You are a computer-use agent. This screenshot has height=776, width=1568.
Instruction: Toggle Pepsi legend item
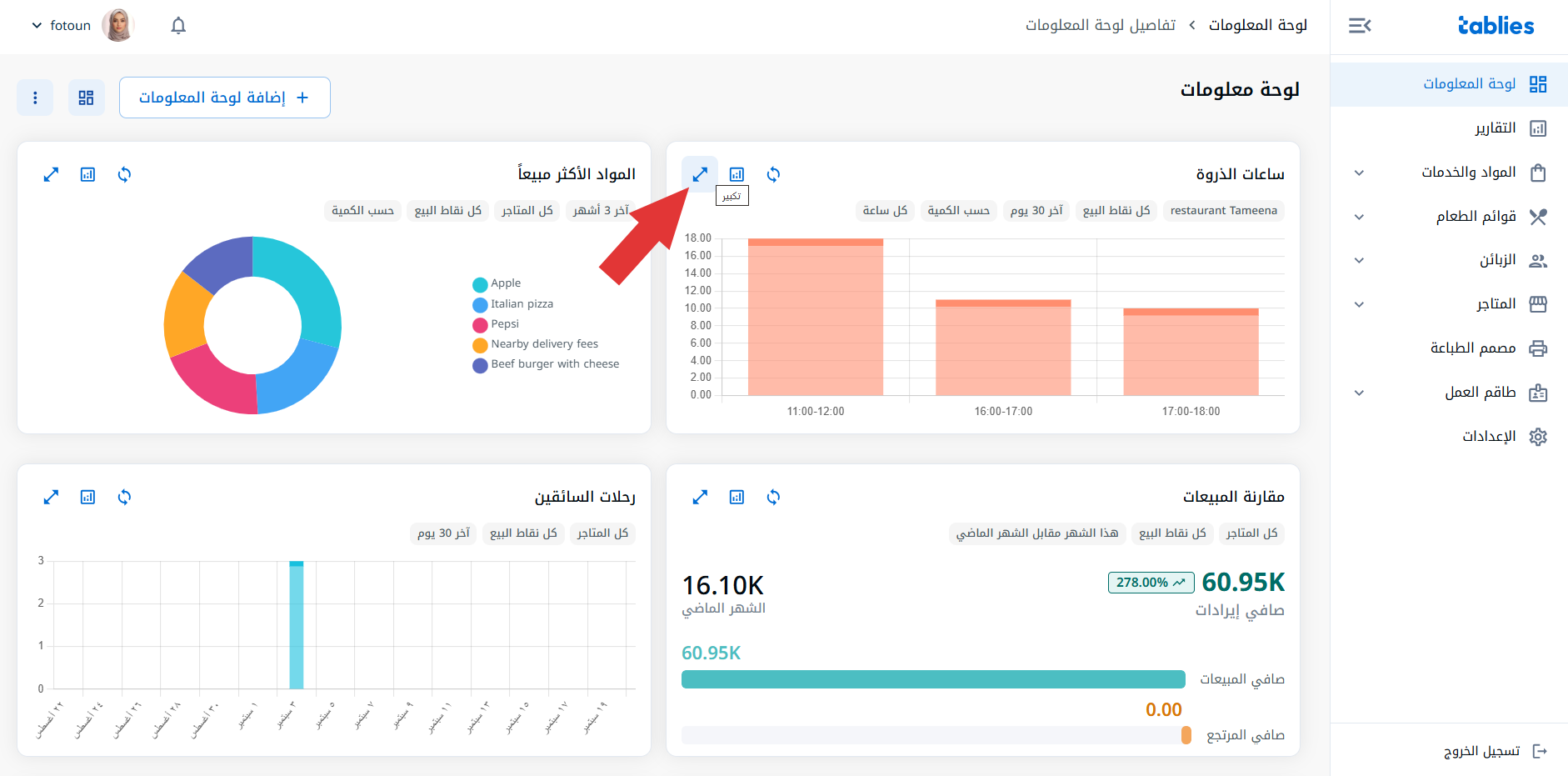[x=496, y=324]
